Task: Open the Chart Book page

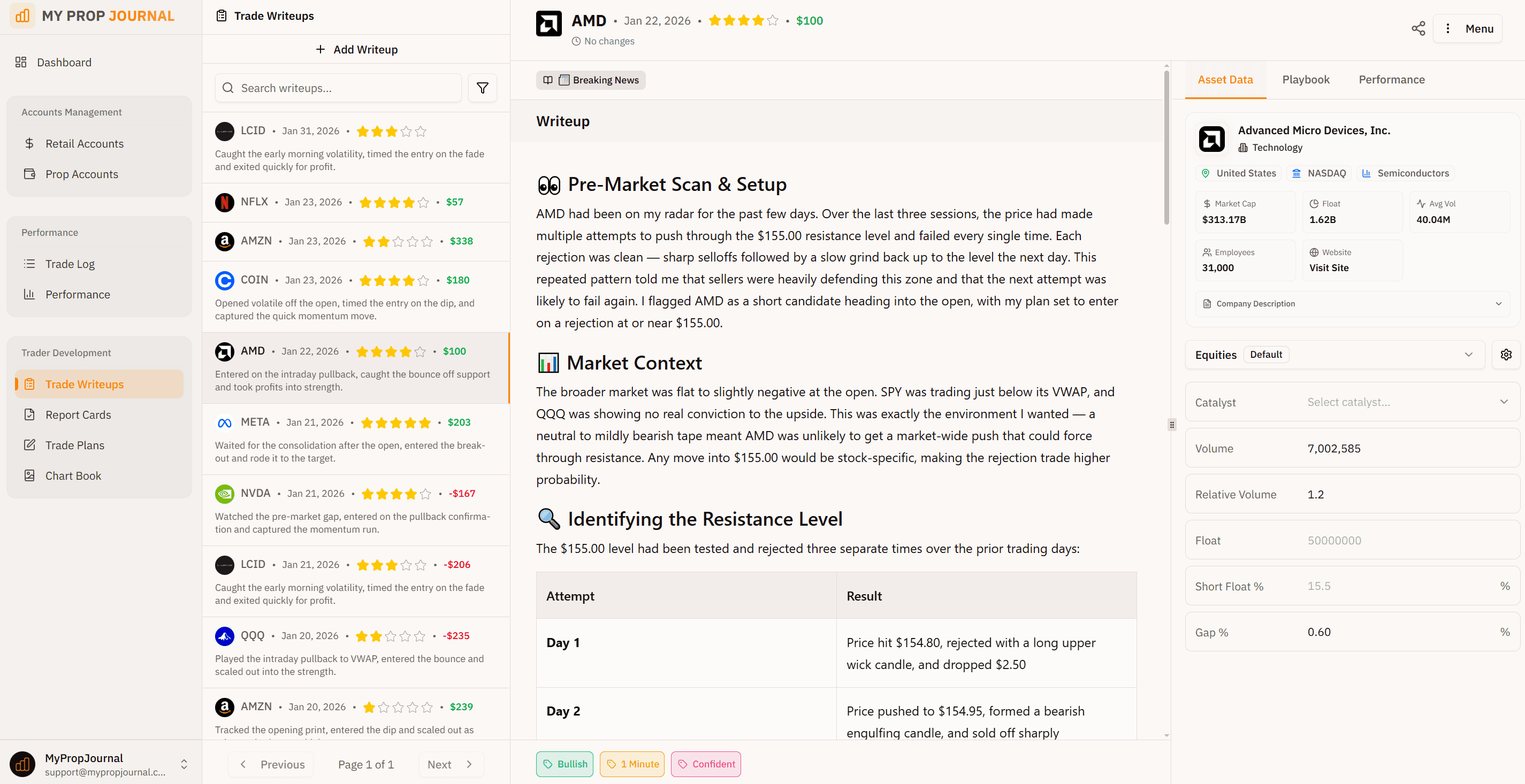Action: 100,476
